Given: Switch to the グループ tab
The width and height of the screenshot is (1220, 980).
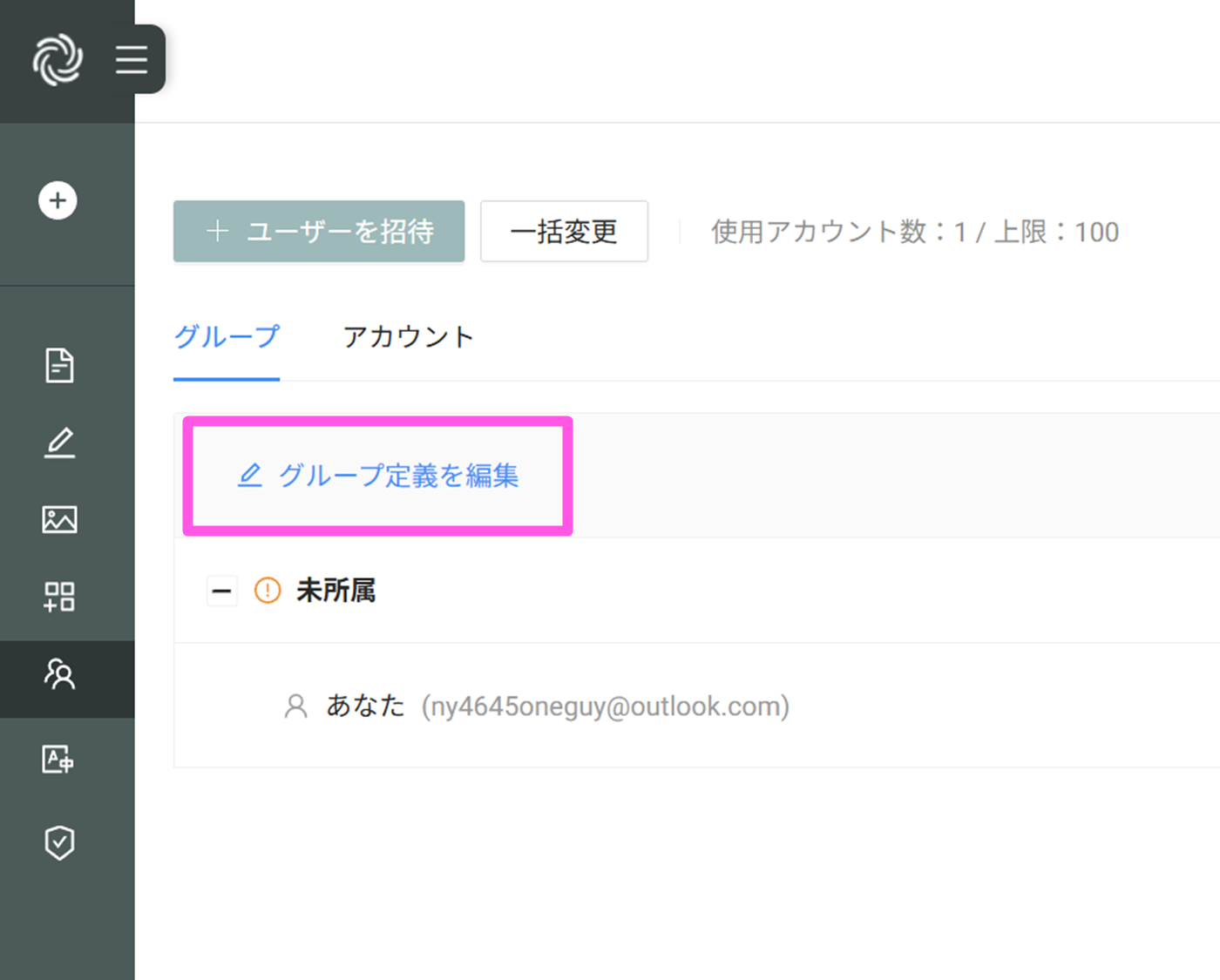Looking at the screenshot, I should (227, 337).
